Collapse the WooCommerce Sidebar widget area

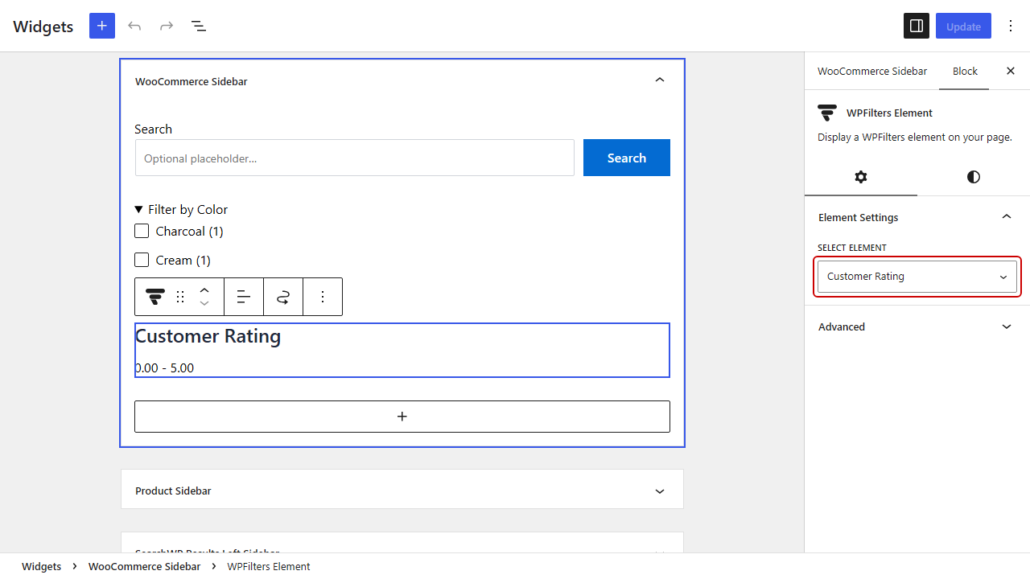(660, 80)
